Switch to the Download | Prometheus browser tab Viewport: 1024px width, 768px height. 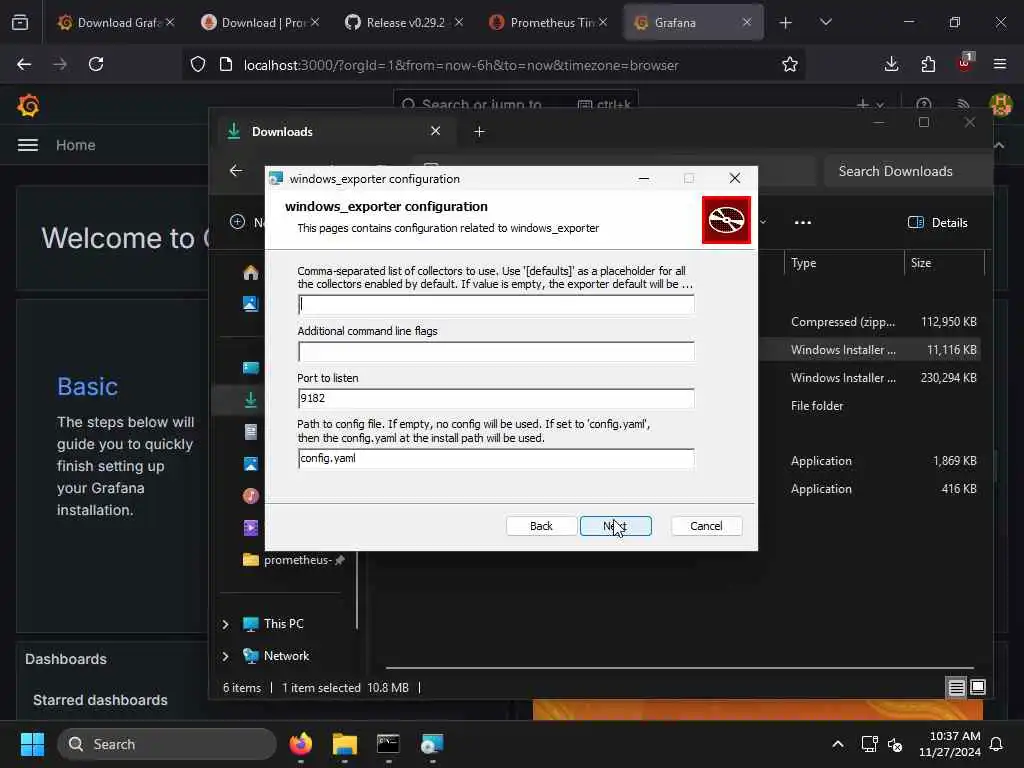[261, 22]
